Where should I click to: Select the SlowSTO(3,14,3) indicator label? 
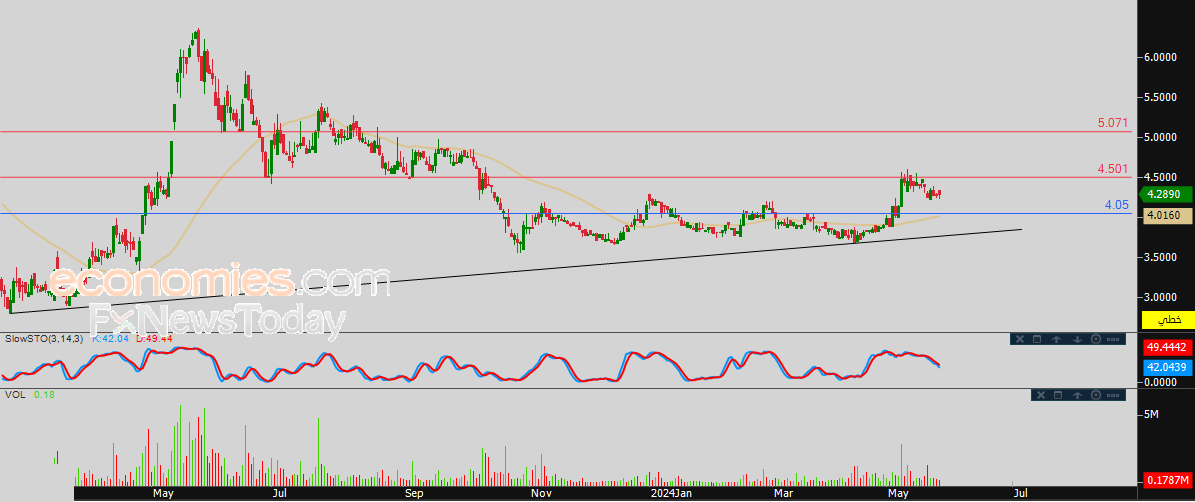pyautogui.click(x=44, y=338)
